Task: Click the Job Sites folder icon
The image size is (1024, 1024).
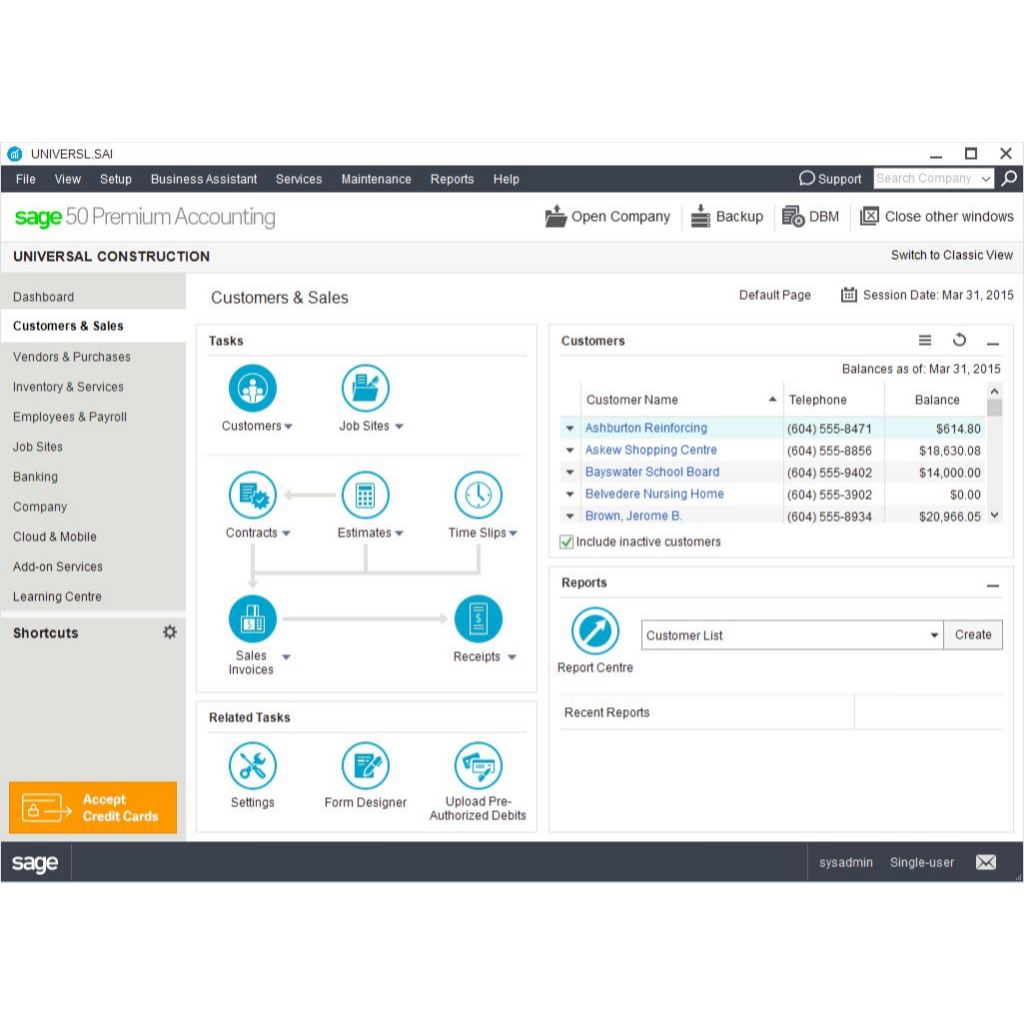Action: click(x=365, y=388)
